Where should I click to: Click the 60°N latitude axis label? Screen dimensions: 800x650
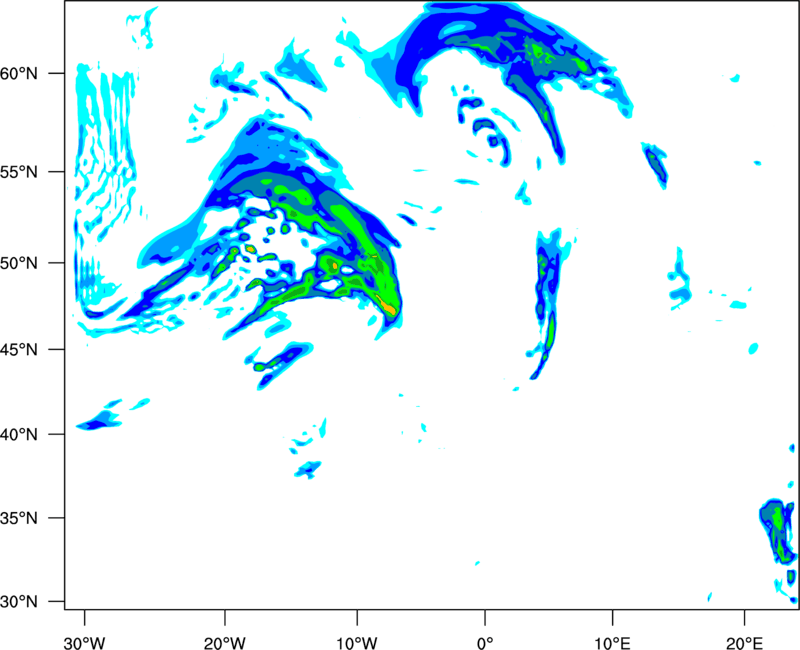19,74
